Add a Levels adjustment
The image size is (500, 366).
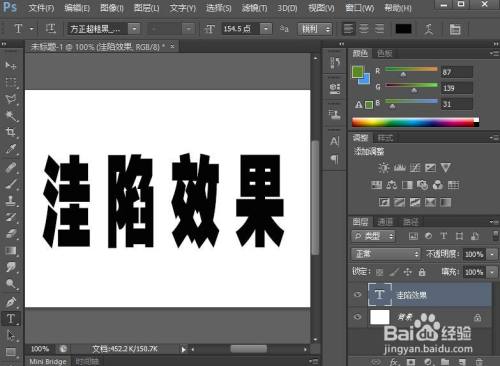click(x=399, y=167)
